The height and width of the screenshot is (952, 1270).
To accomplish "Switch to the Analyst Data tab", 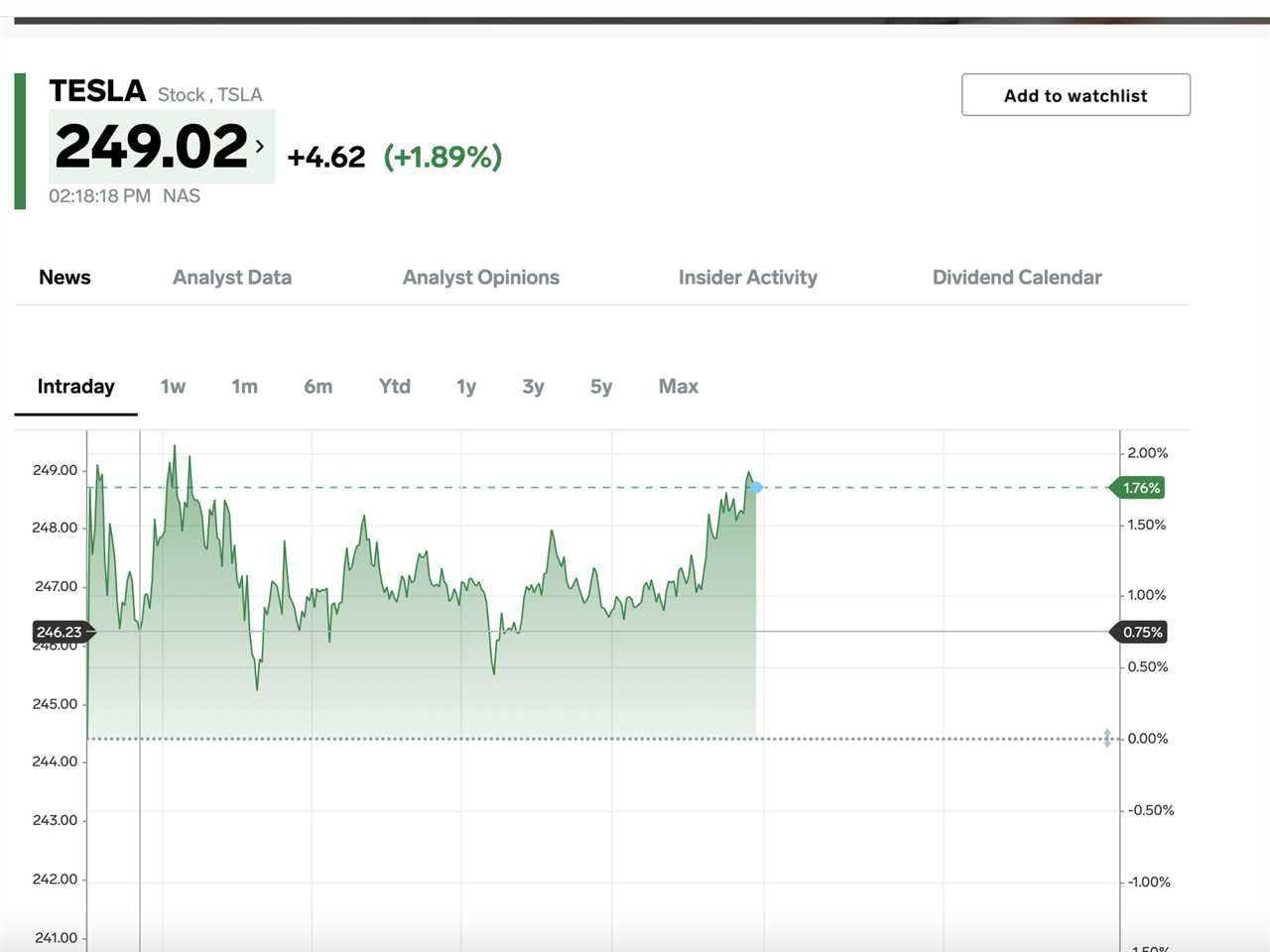I will 232,278.
